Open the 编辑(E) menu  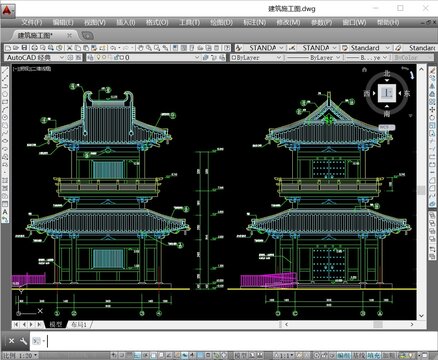63,22
